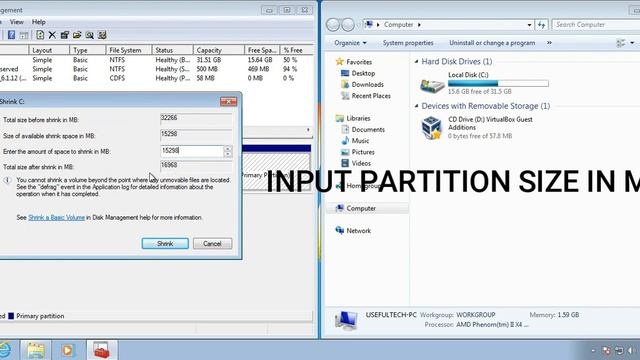Click the grayed console tree icon next to Help
This screenshot has width=640, height=360.
pos(24,35)
